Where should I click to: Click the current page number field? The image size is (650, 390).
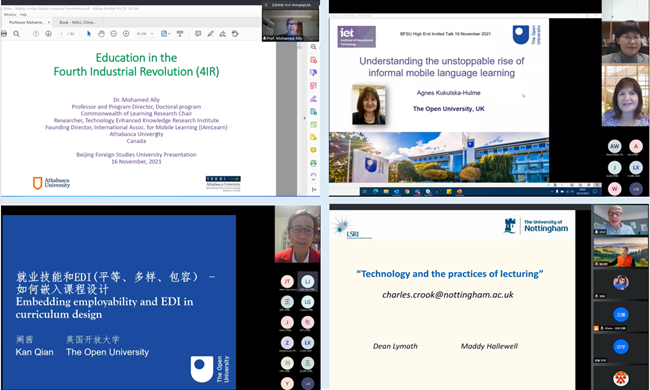tap(61, 34)
